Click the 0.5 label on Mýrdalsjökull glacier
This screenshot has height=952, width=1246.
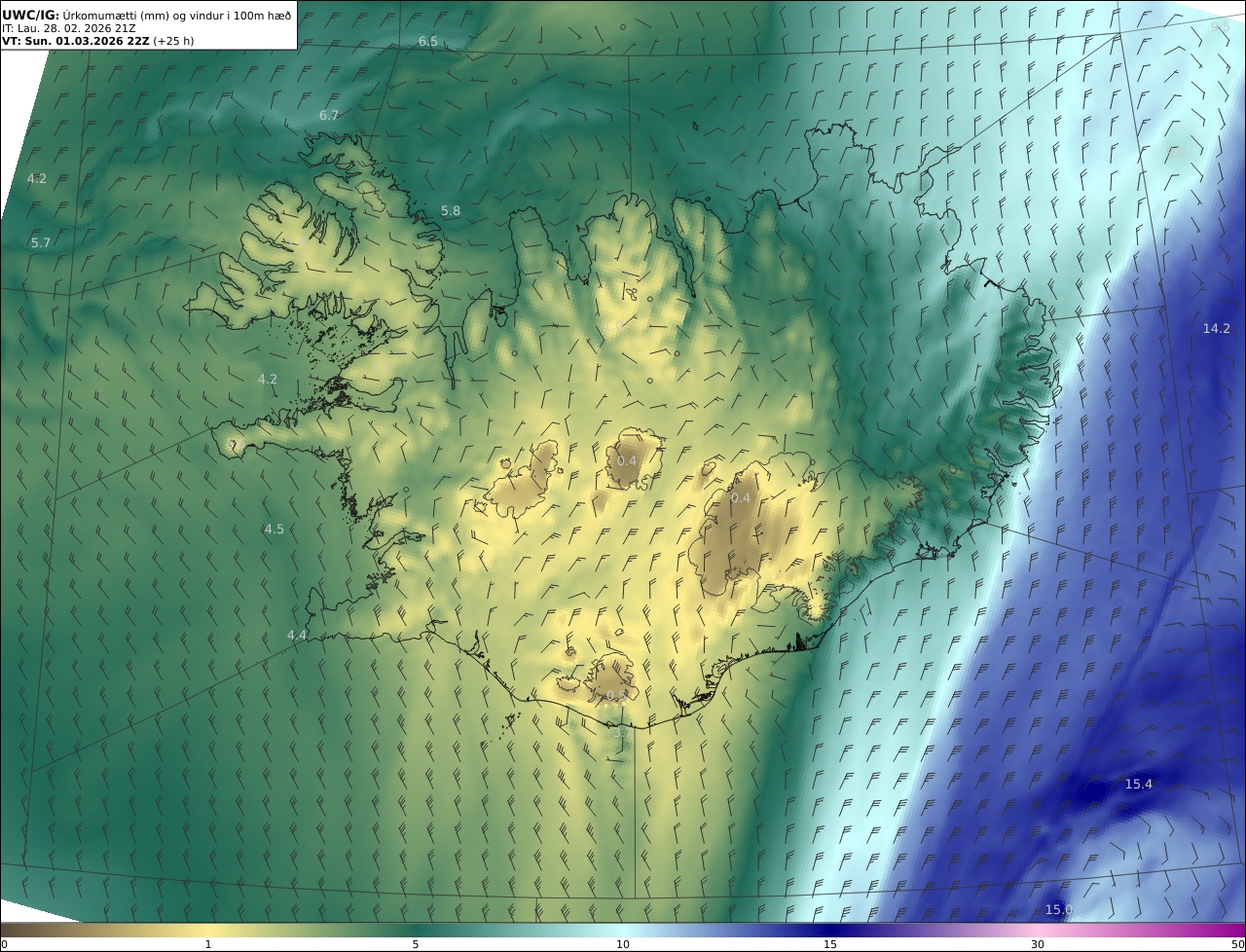tap(616, 696)
